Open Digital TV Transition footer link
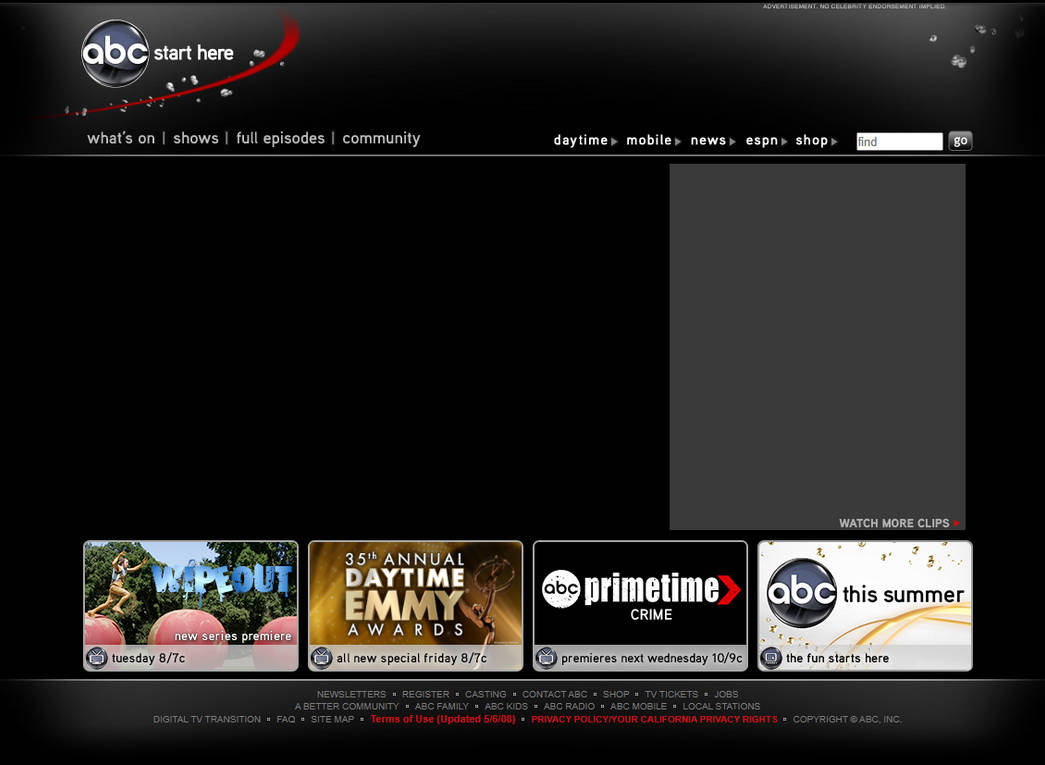1045x765 pixels. 207,720
